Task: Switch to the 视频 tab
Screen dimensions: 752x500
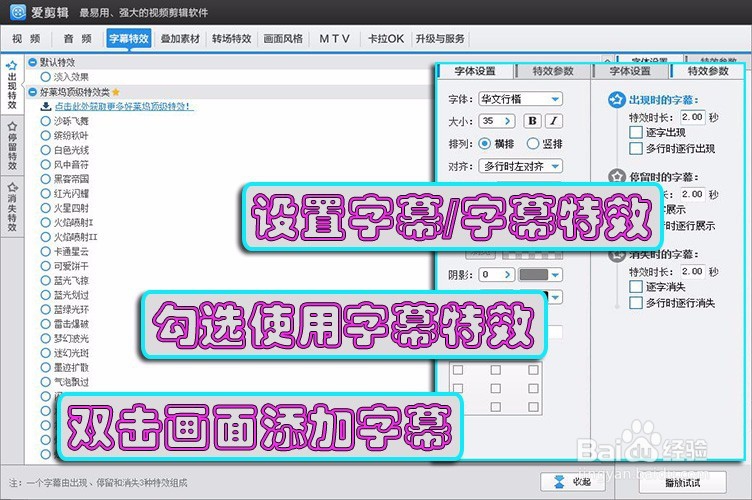Action: tap(26, 39)
